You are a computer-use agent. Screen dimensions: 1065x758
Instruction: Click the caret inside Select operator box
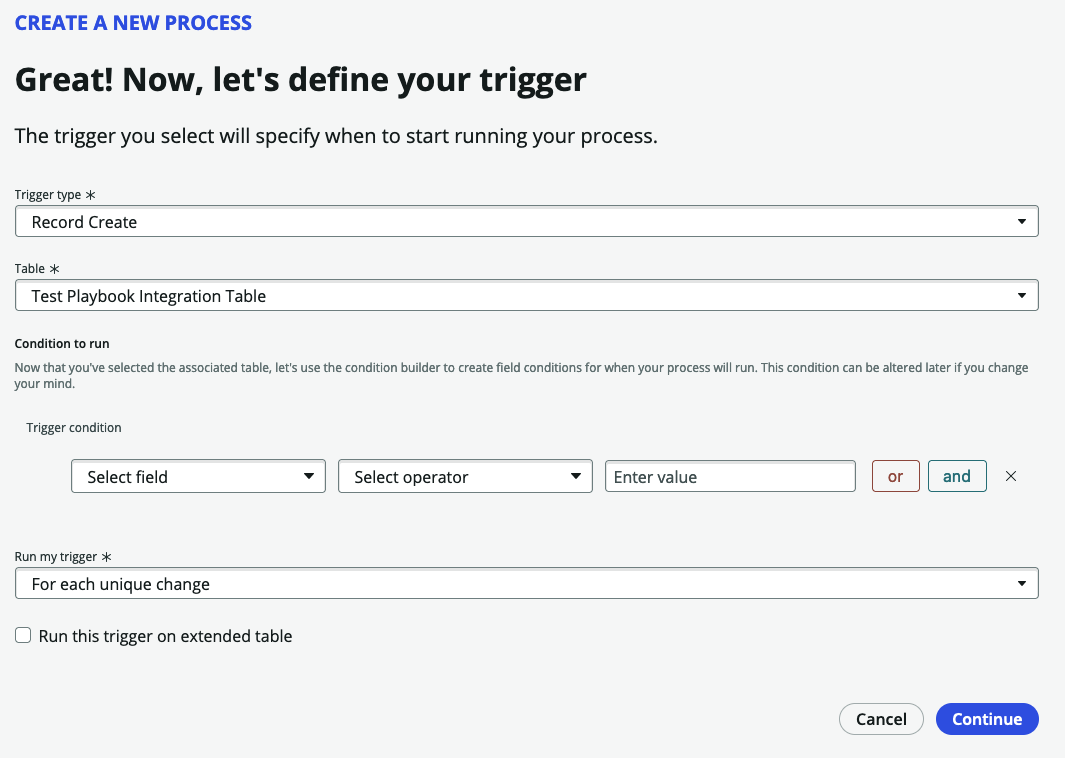tap(575, 477)
